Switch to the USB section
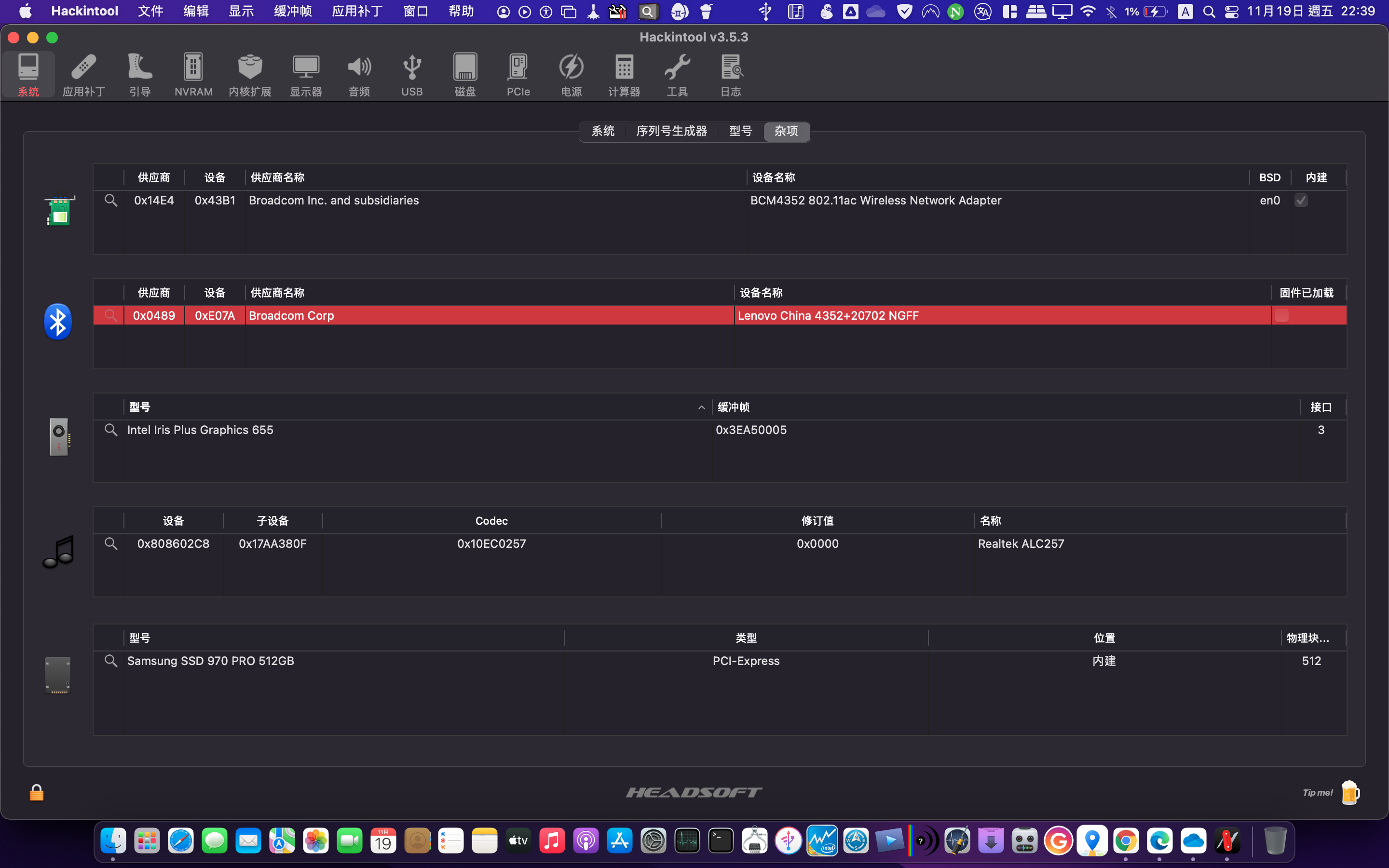 (412, 73)
